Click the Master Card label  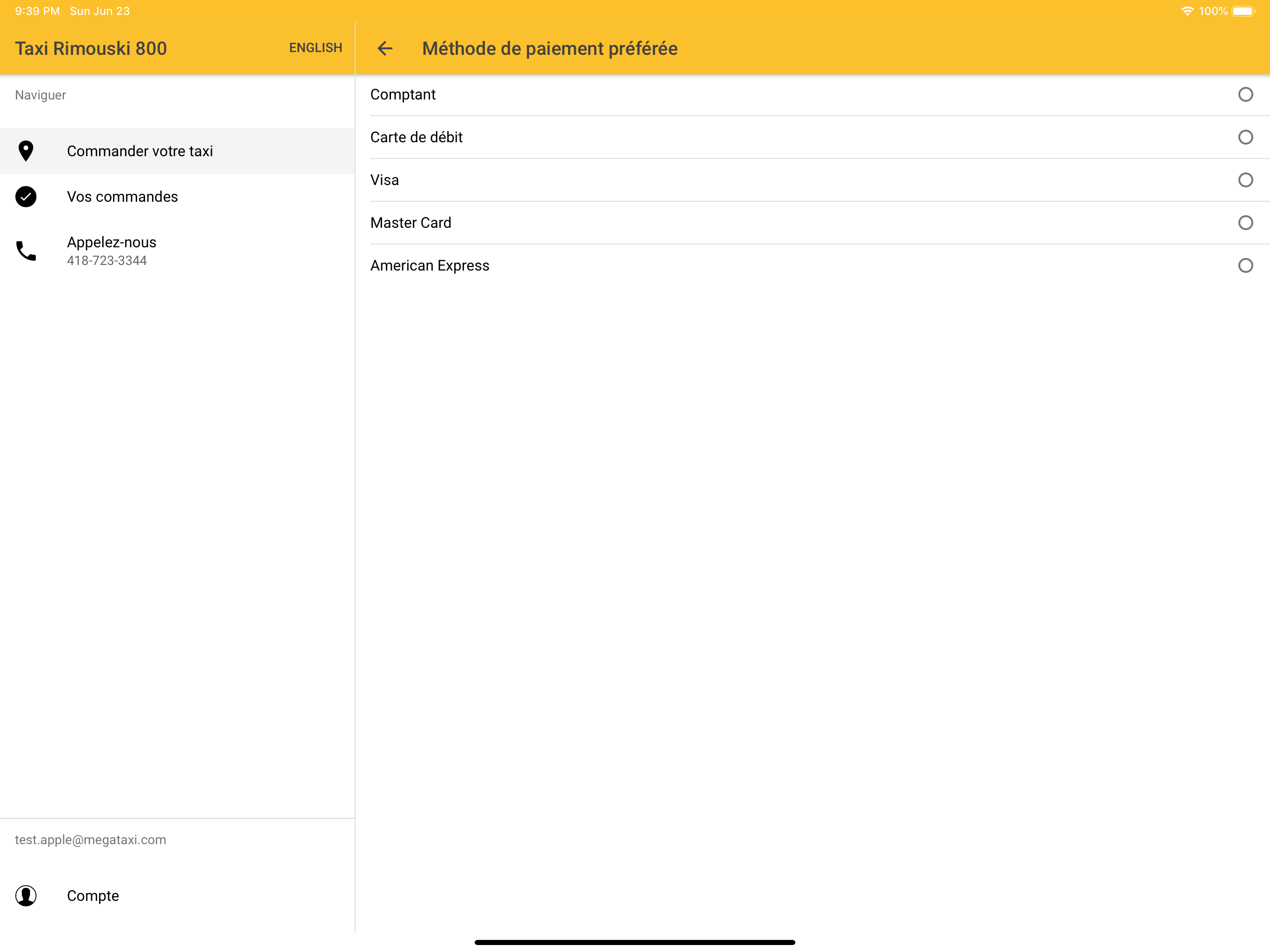pos(410,223)
